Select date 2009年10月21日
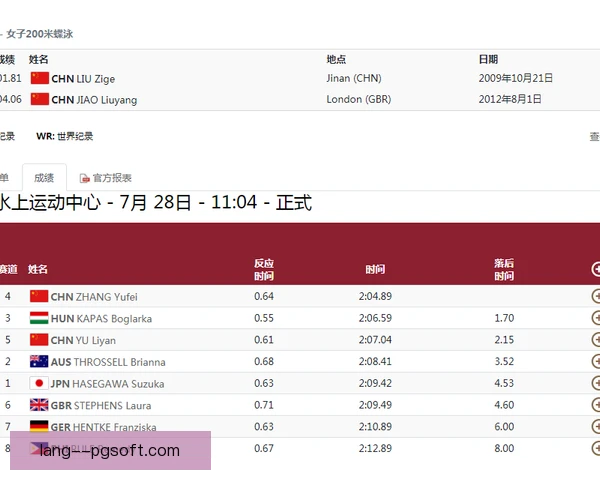 516,78
